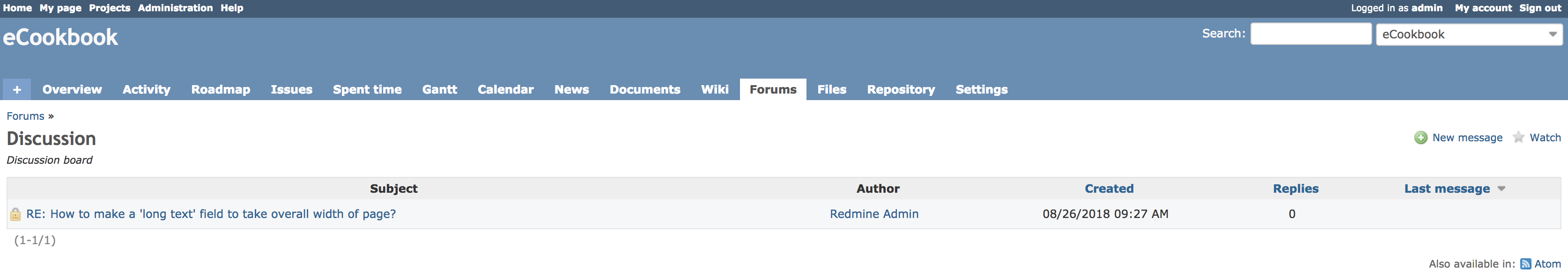Open the Documents tab
Screen dimensions: 1568x276
[644, 89]
